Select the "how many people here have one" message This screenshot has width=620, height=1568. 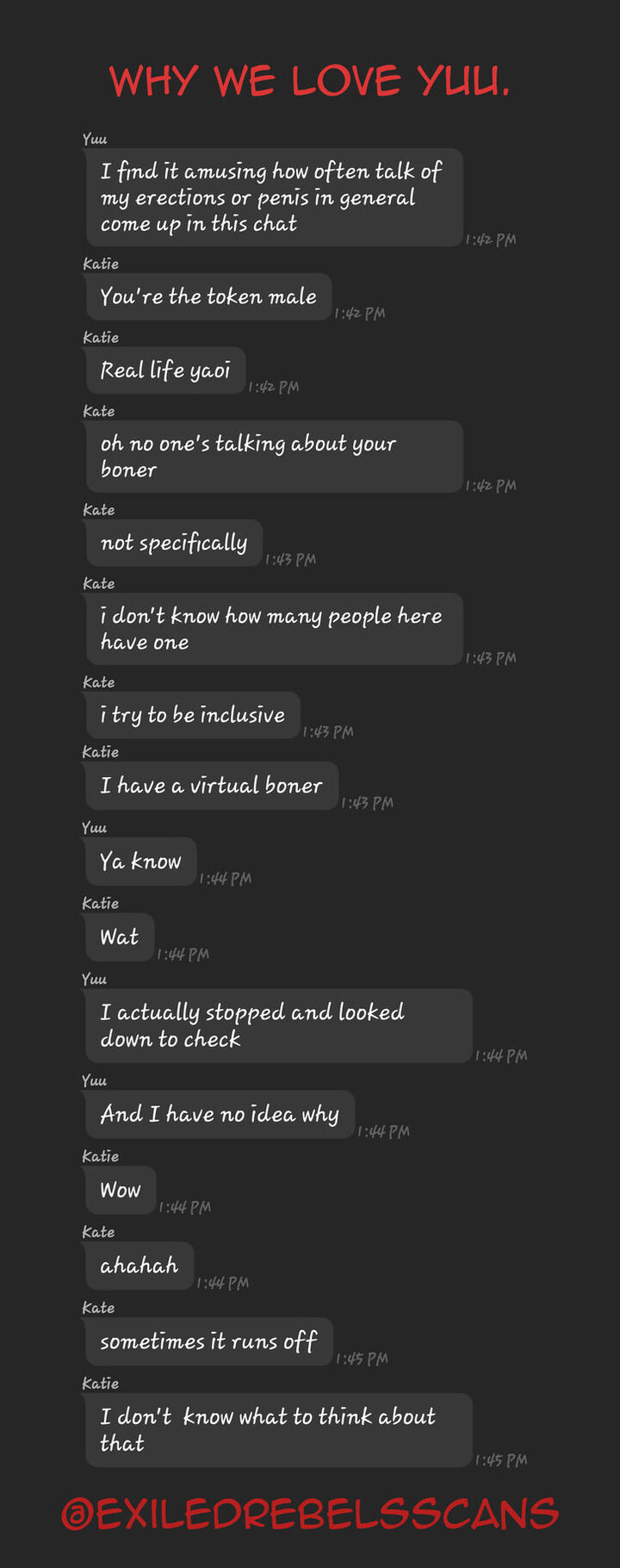click(273, 629)
